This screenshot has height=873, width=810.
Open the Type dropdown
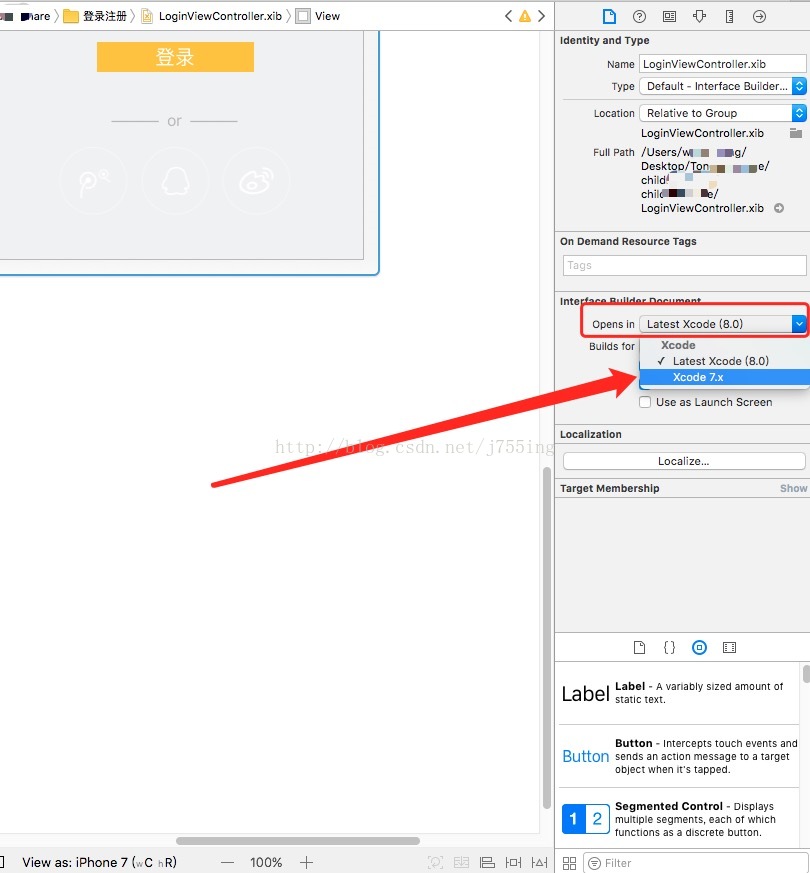pos(723,86)
